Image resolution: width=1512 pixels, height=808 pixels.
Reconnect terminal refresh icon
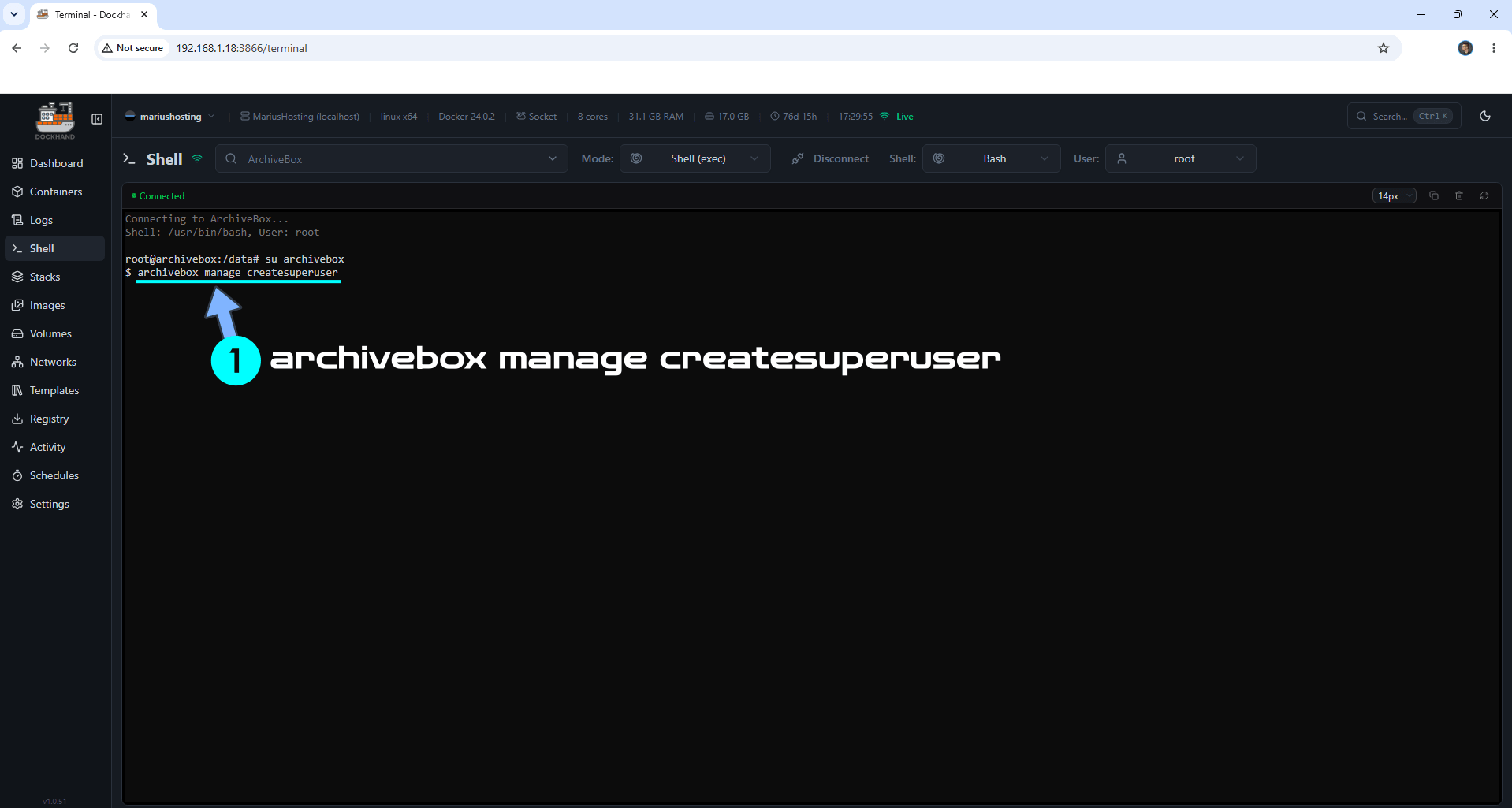(1484, 195)
